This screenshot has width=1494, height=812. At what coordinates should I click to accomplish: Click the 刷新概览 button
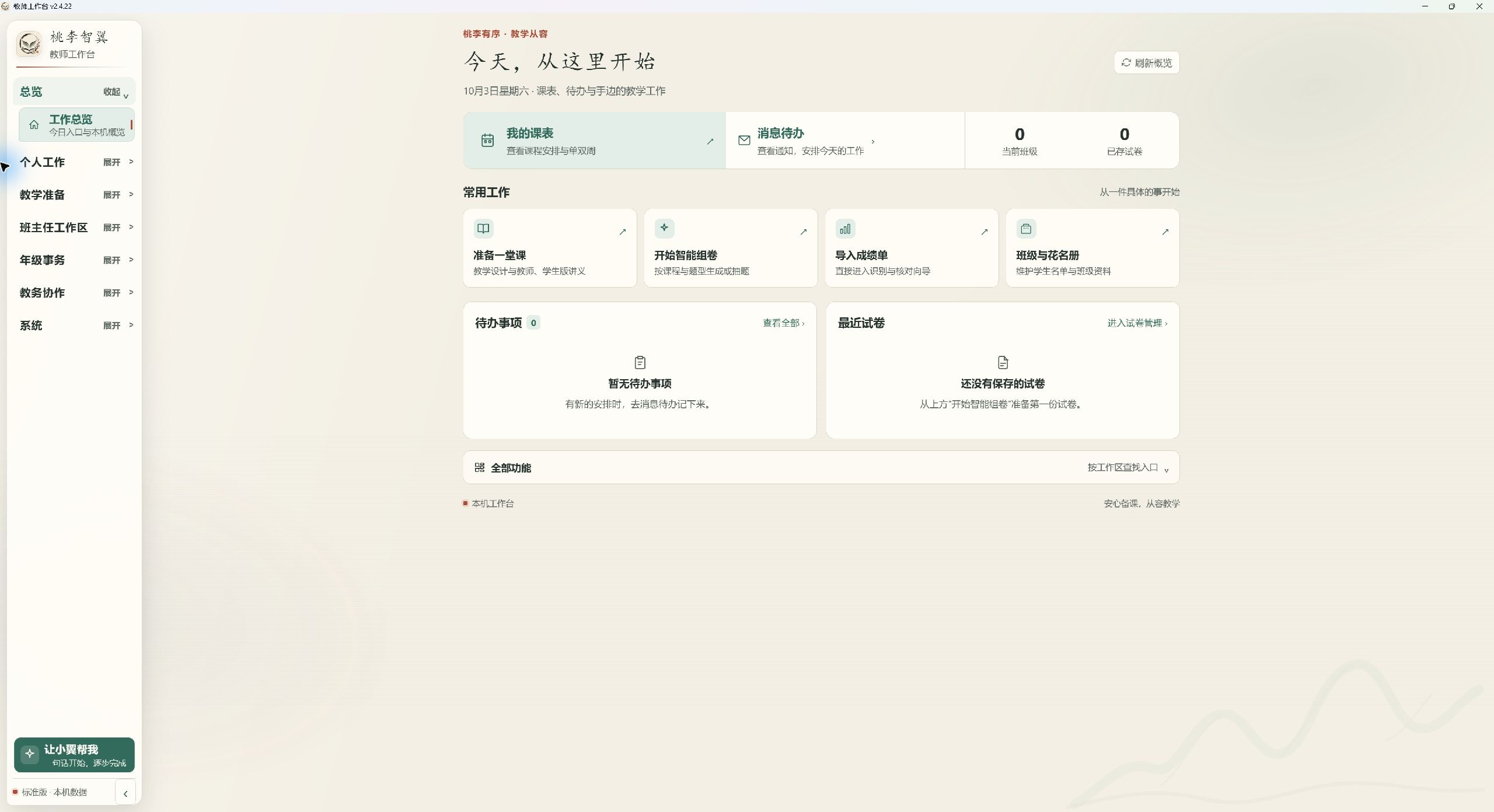click(1146, 62)
